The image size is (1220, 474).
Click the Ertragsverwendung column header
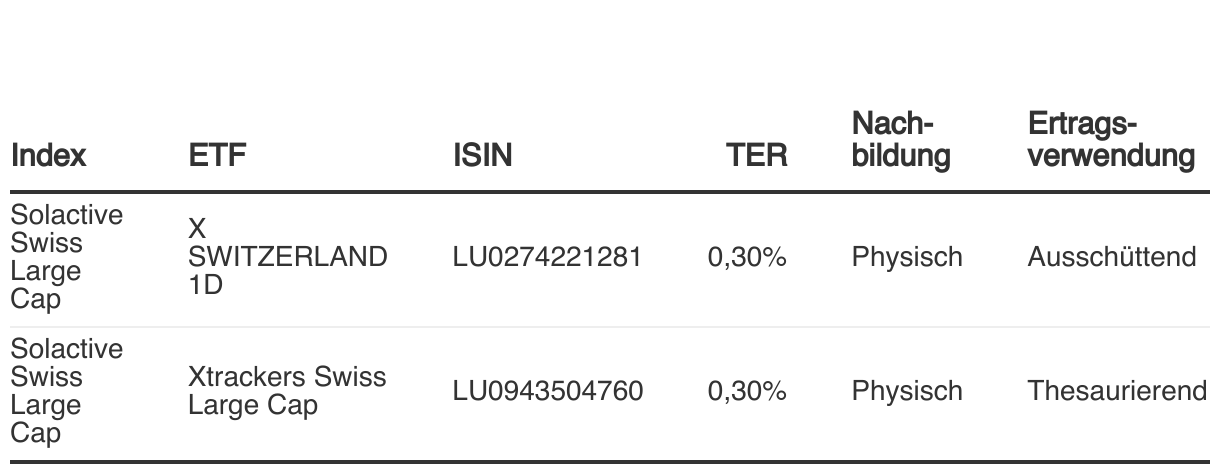pyautogui.click(x=1111, y=141)
